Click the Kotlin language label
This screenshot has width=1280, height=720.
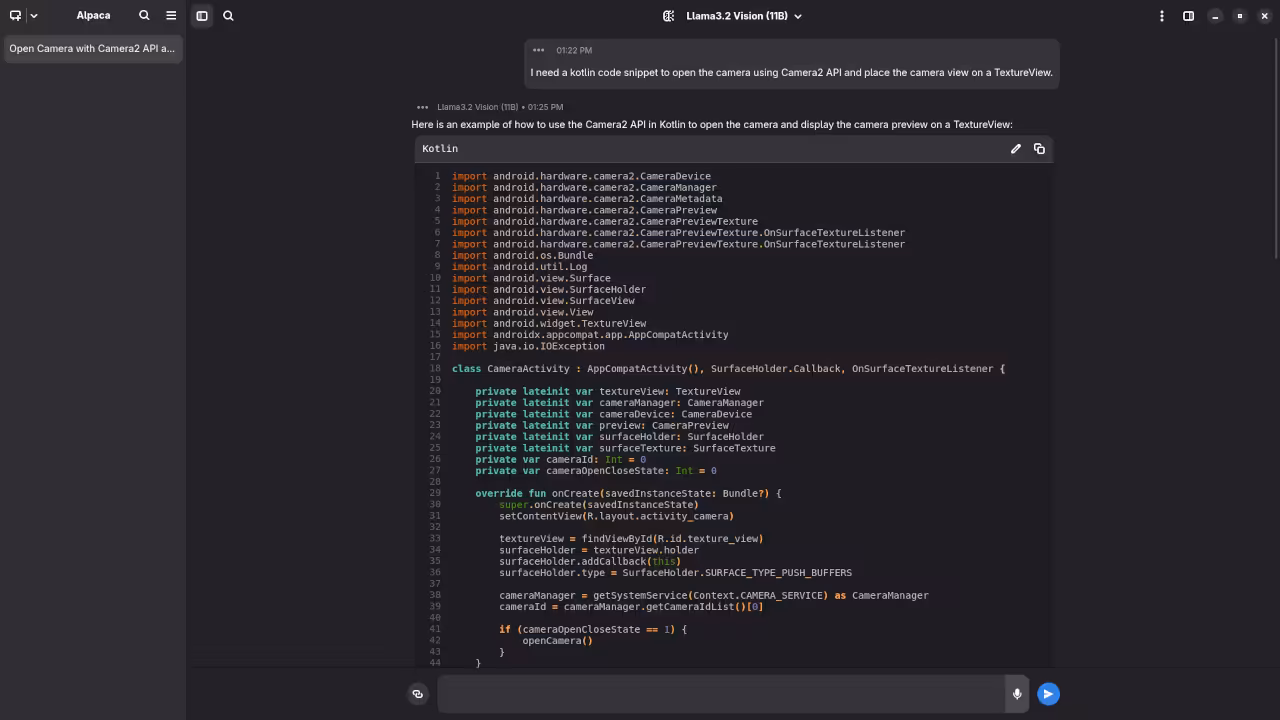click(x=440, y=149)
